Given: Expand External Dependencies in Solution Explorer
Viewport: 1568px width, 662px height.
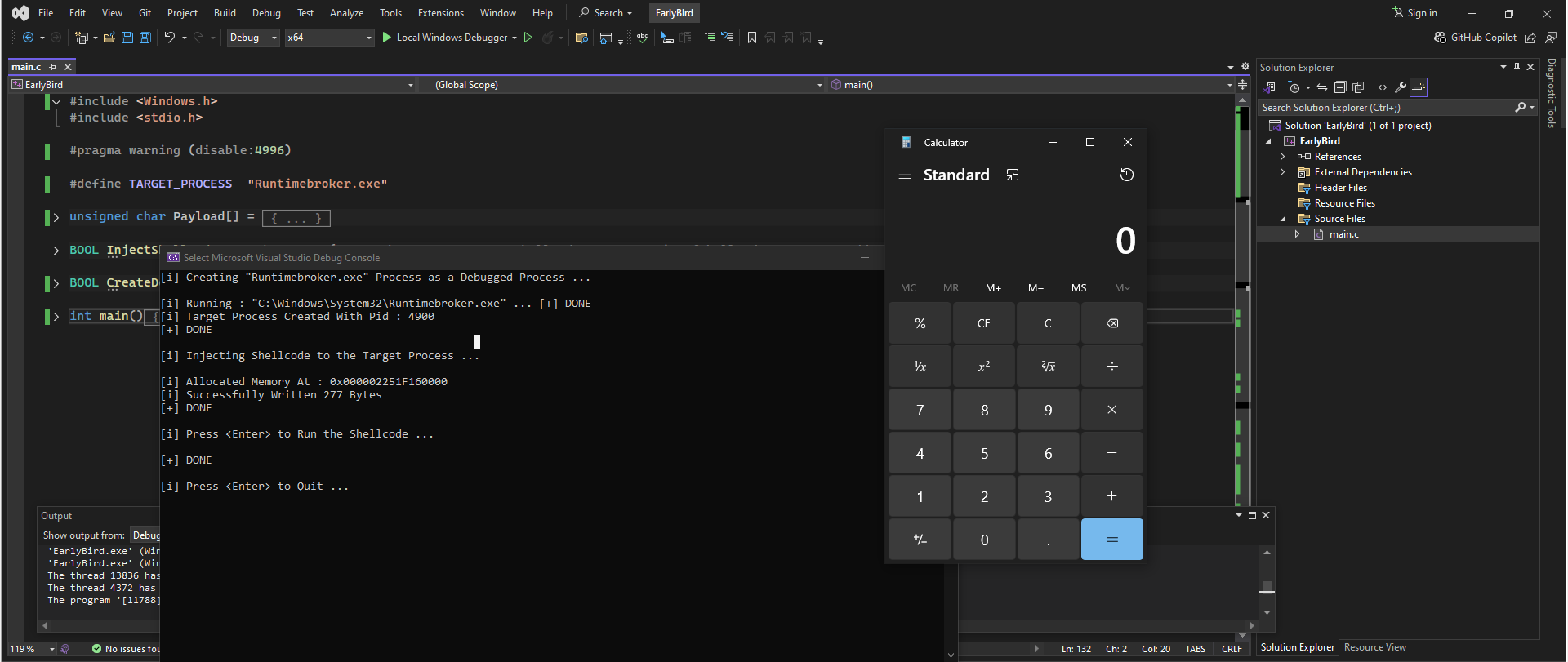Looking at the screenshot, I should (1282, 172).
